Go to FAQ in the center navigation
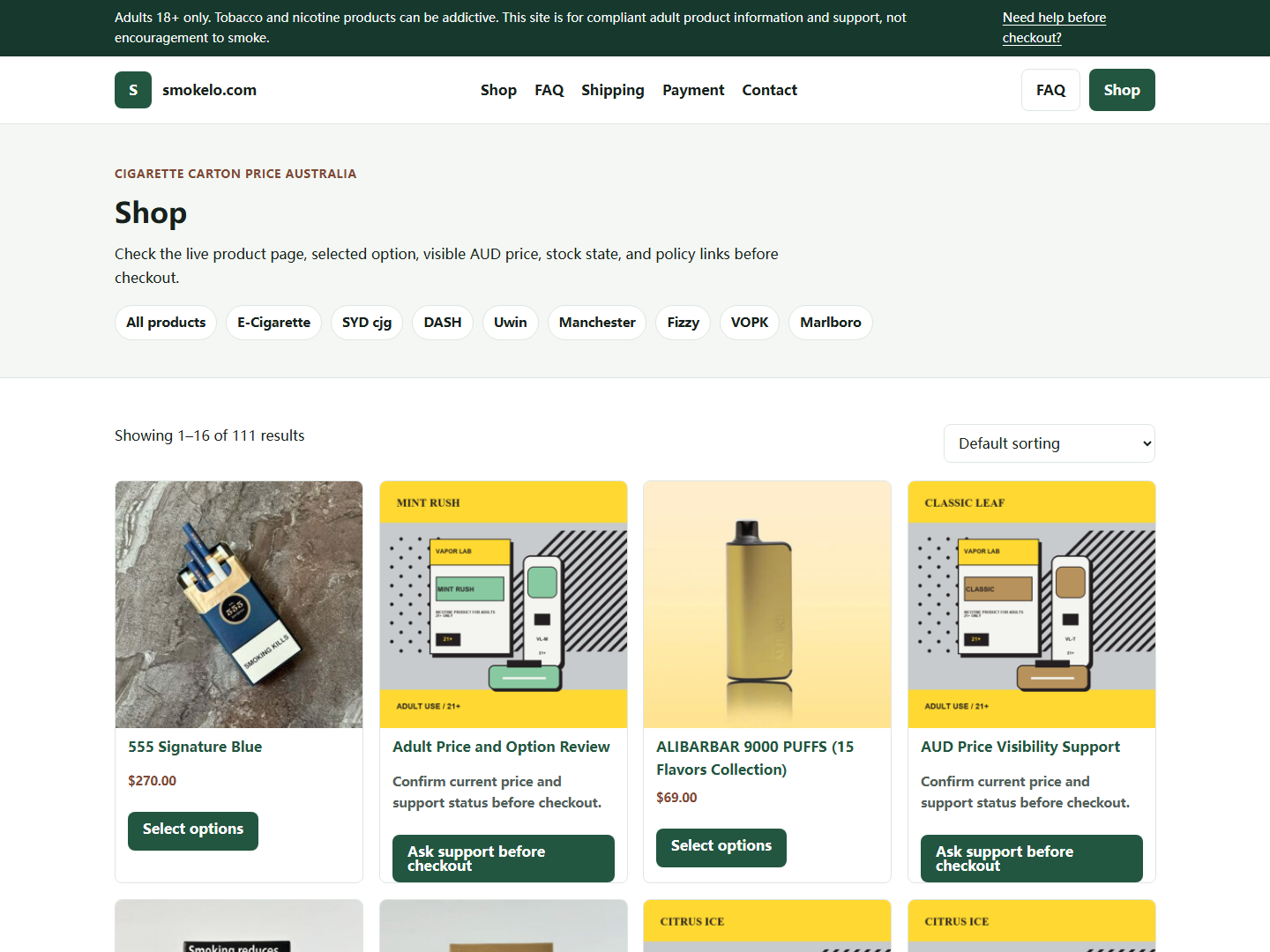The width and height of the screenshot is (1270, 952). tap(549, 90)
